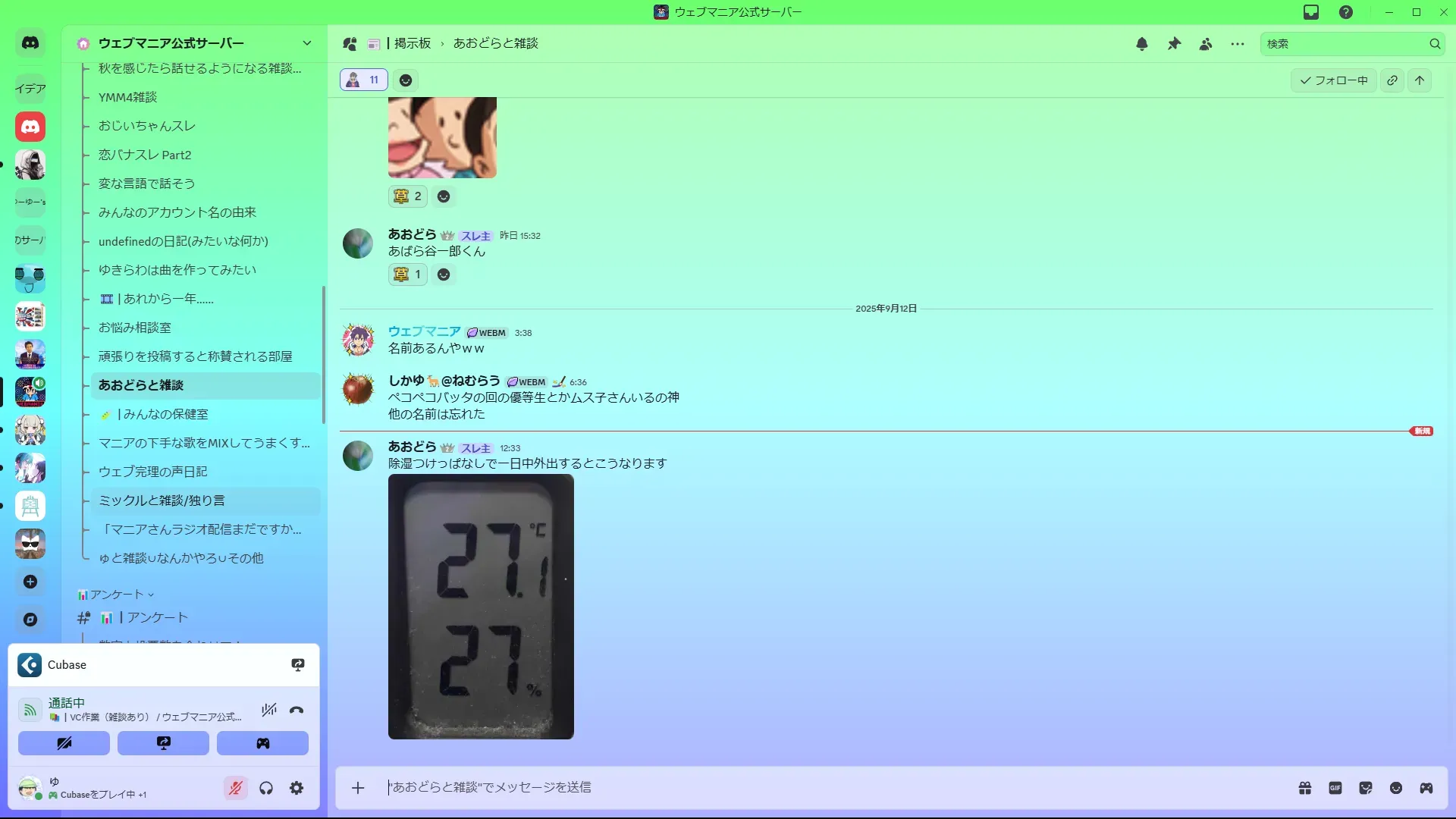Open notification settings bell icon
Image resolution: width=1456 pixels, height=819 pixels.
click(1141, 44)
